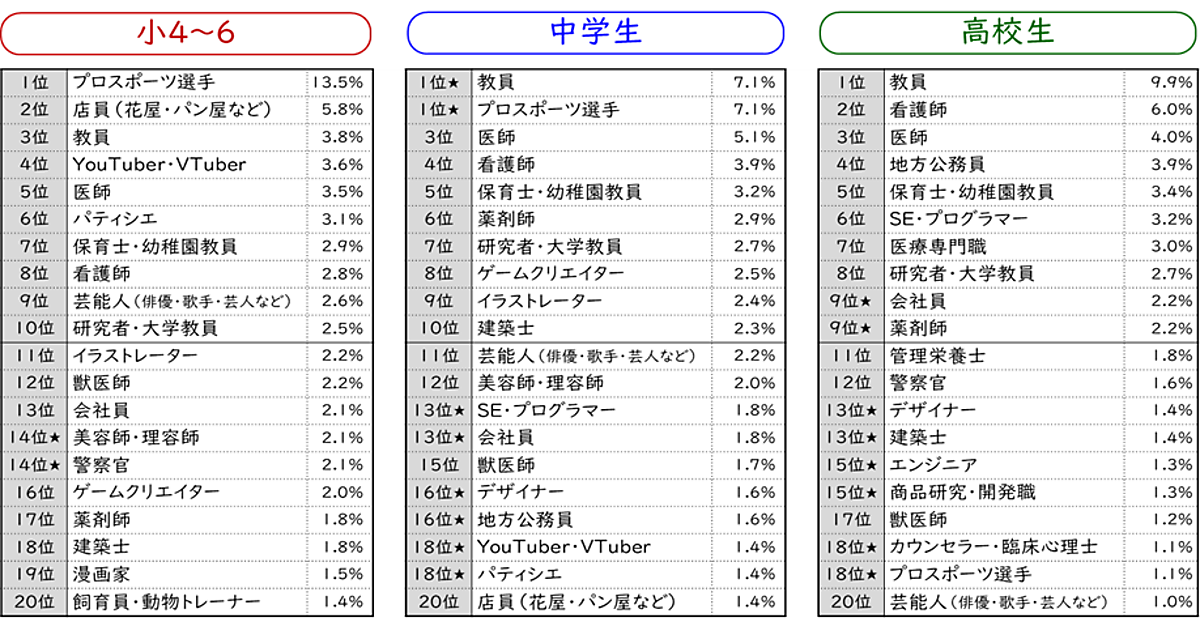This screenshot has height=630, width=1200.
Task: Select the 小4〜6 header tab
Action: 185,33
